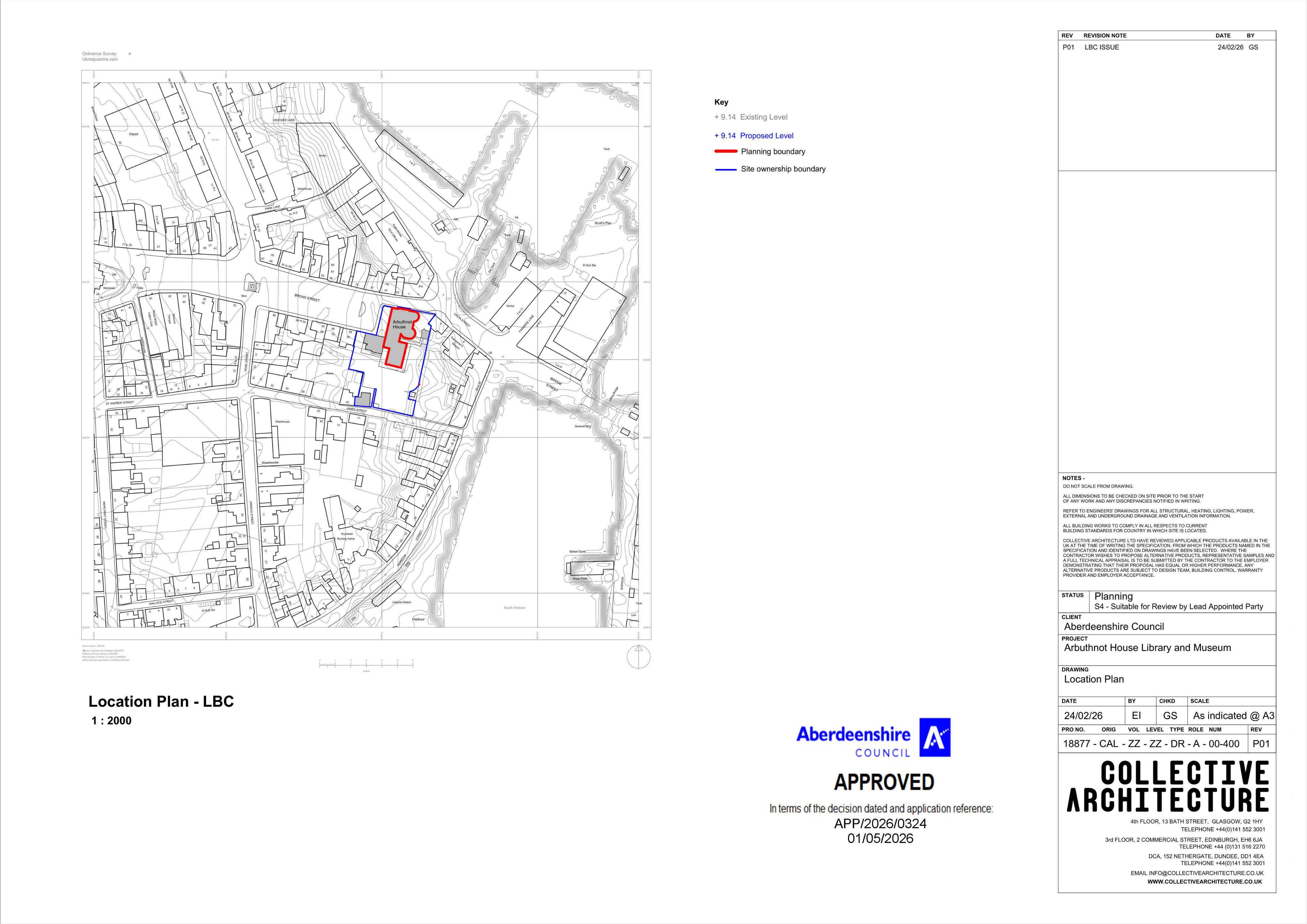Image resolution: width=1307 pixels, height=924 pixels.
Task: Click the 'Site ownership boundary' legend label
Action: [x=783, y=169]
